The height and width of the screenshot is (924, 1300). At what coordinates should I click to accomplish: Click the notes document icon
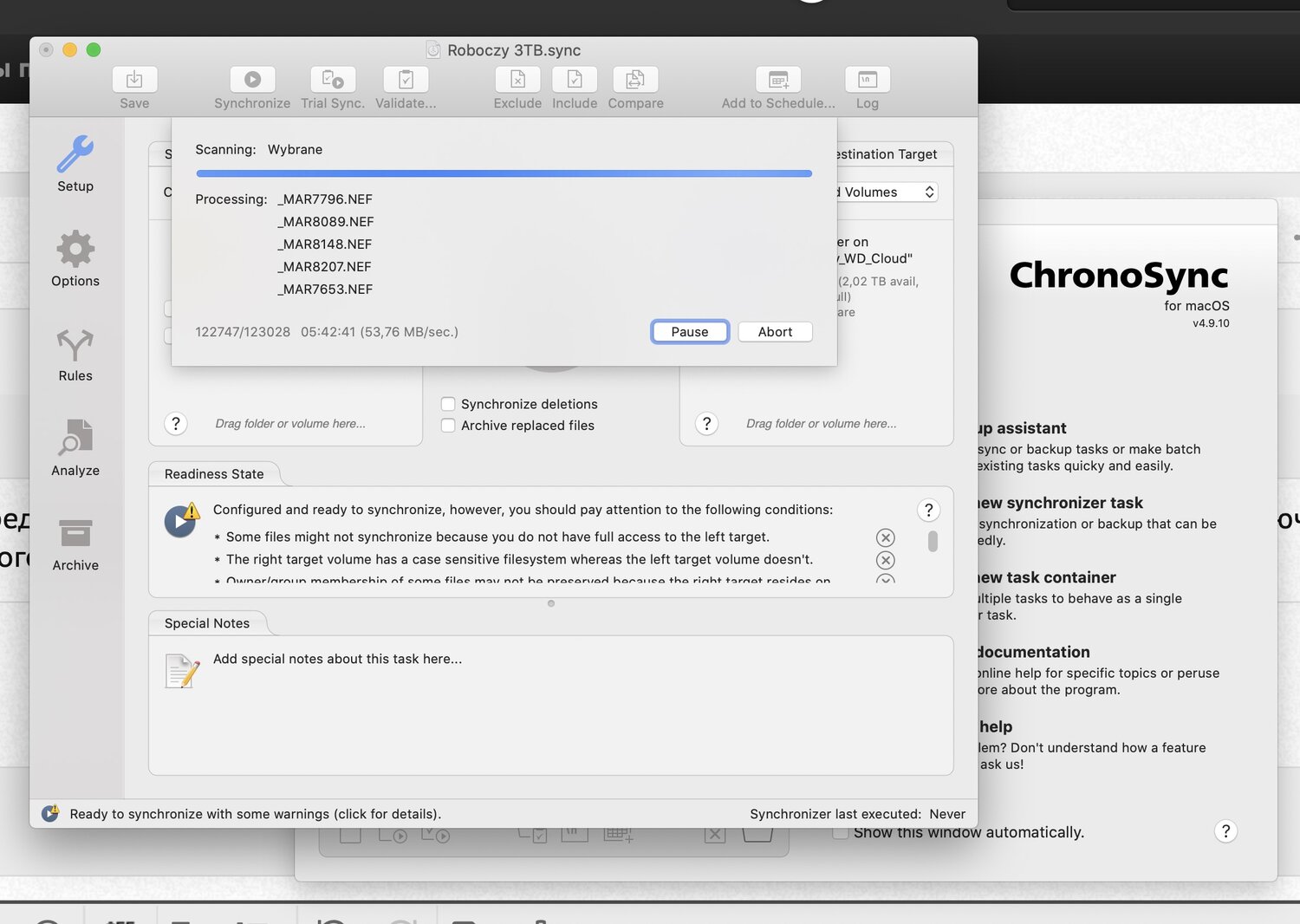[182, 672]
